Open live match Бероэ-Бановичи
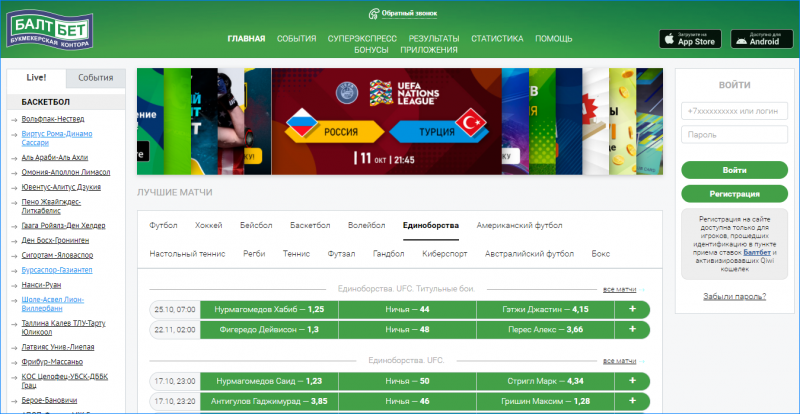 (x=49, y=400)
